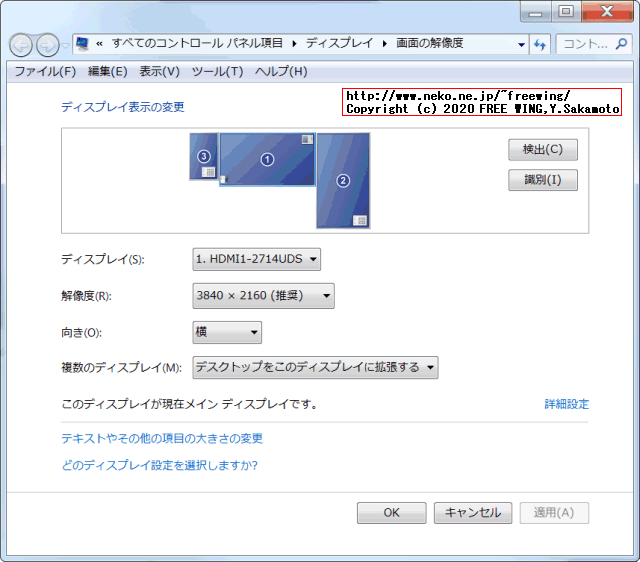640x562 pixels.
Task: Open the 複数のディスプレイ extend desktop dropdown
Action: click(315, 367)
